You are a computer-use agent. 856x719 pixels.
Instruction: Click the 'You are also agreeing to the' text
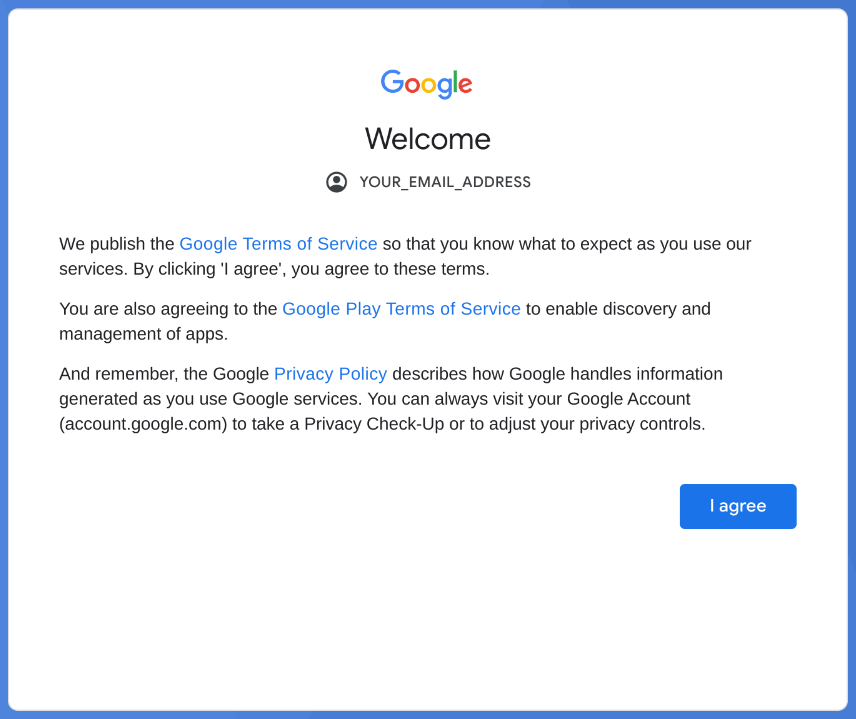tap(168, 308)
